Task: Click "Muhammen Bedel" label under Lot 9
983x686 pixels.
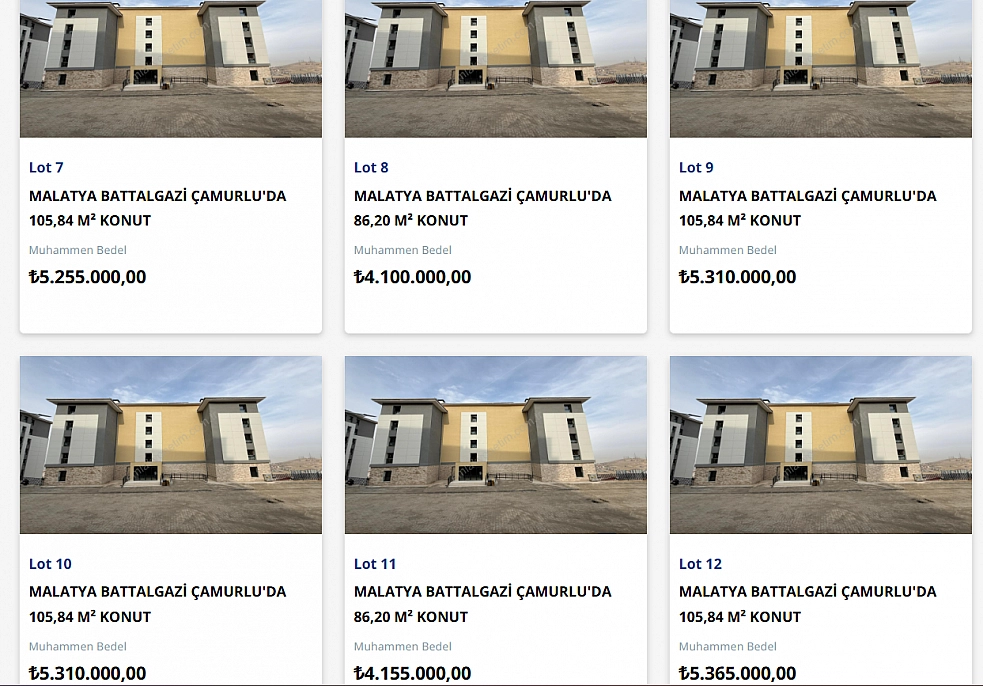Action: click(727, 250)
